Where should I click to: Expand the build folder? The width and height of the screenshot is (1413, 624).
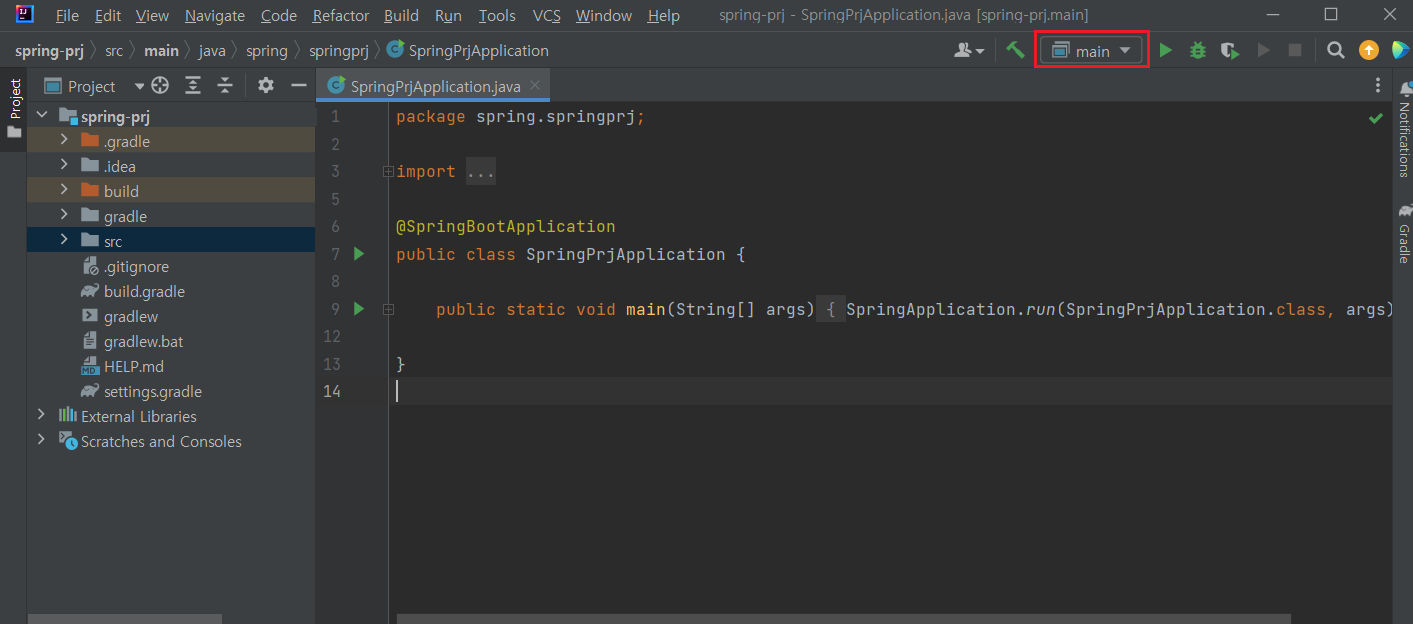point(64,191)
